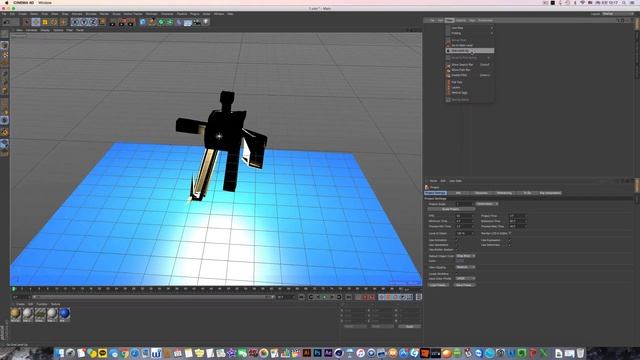Add a Light object from the toolbar
Screen dimensions: 640x360
point(206,22)
